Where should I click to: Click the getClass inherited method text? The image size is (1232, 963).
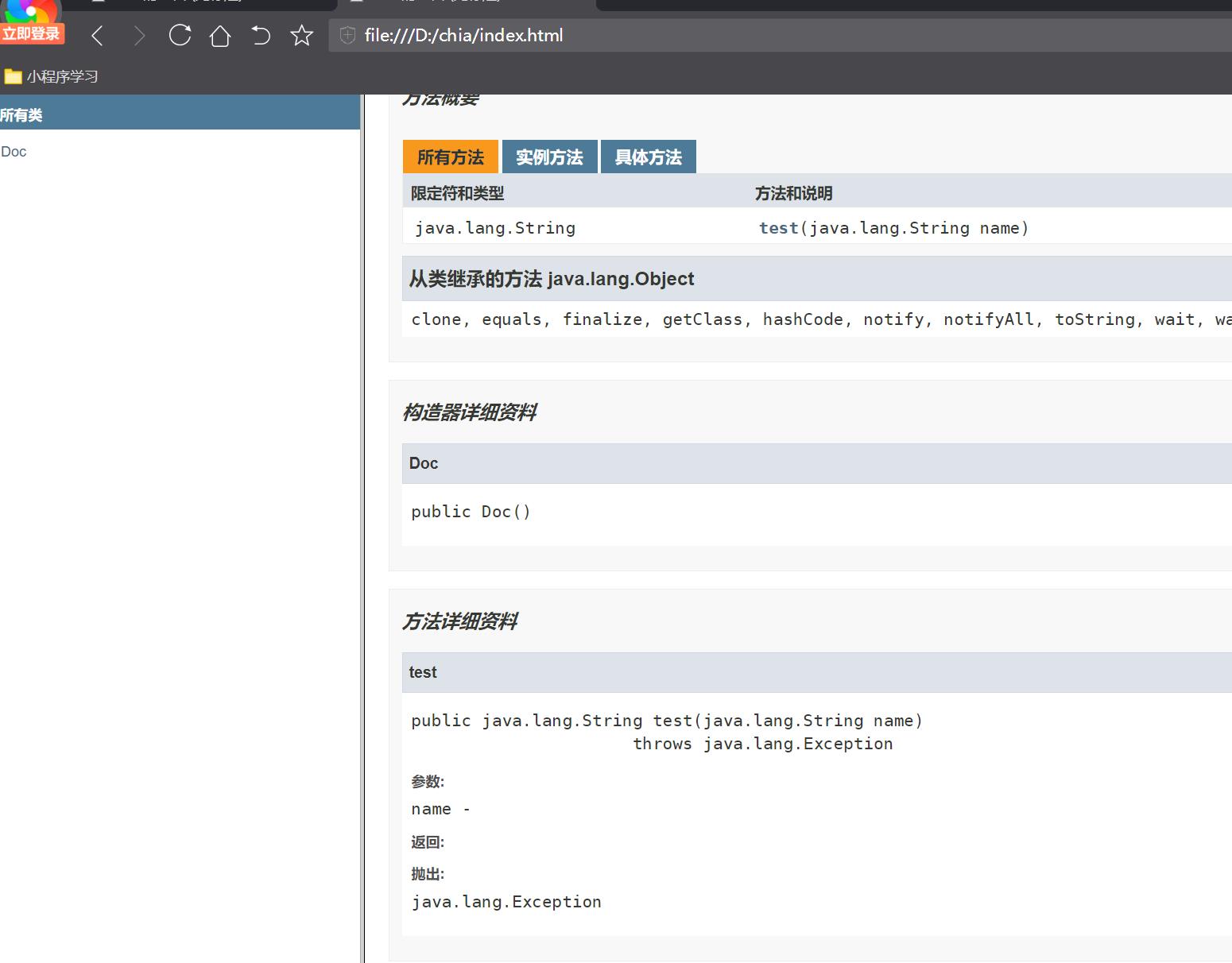[x=703, y=319]
